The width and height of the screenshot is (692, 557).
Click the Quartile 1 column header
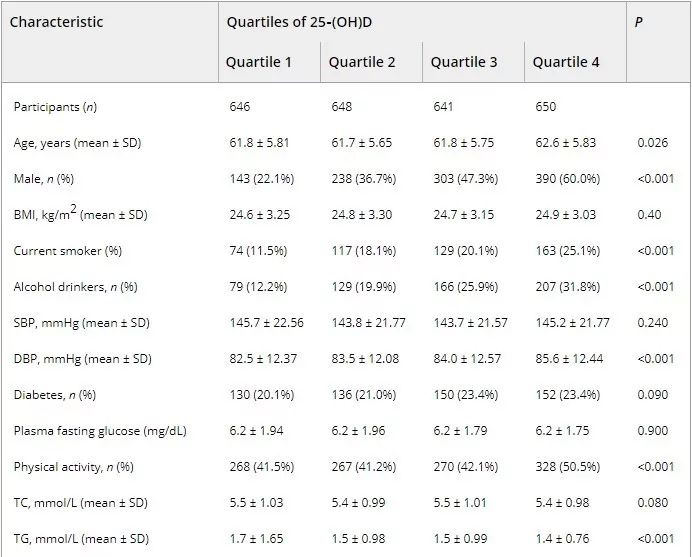[x=259, y=62]
